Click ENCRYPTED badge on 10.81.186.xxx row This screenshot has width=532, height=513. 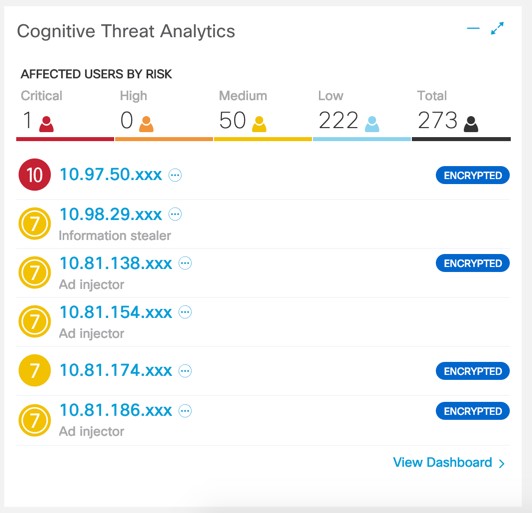coord(473,411)
